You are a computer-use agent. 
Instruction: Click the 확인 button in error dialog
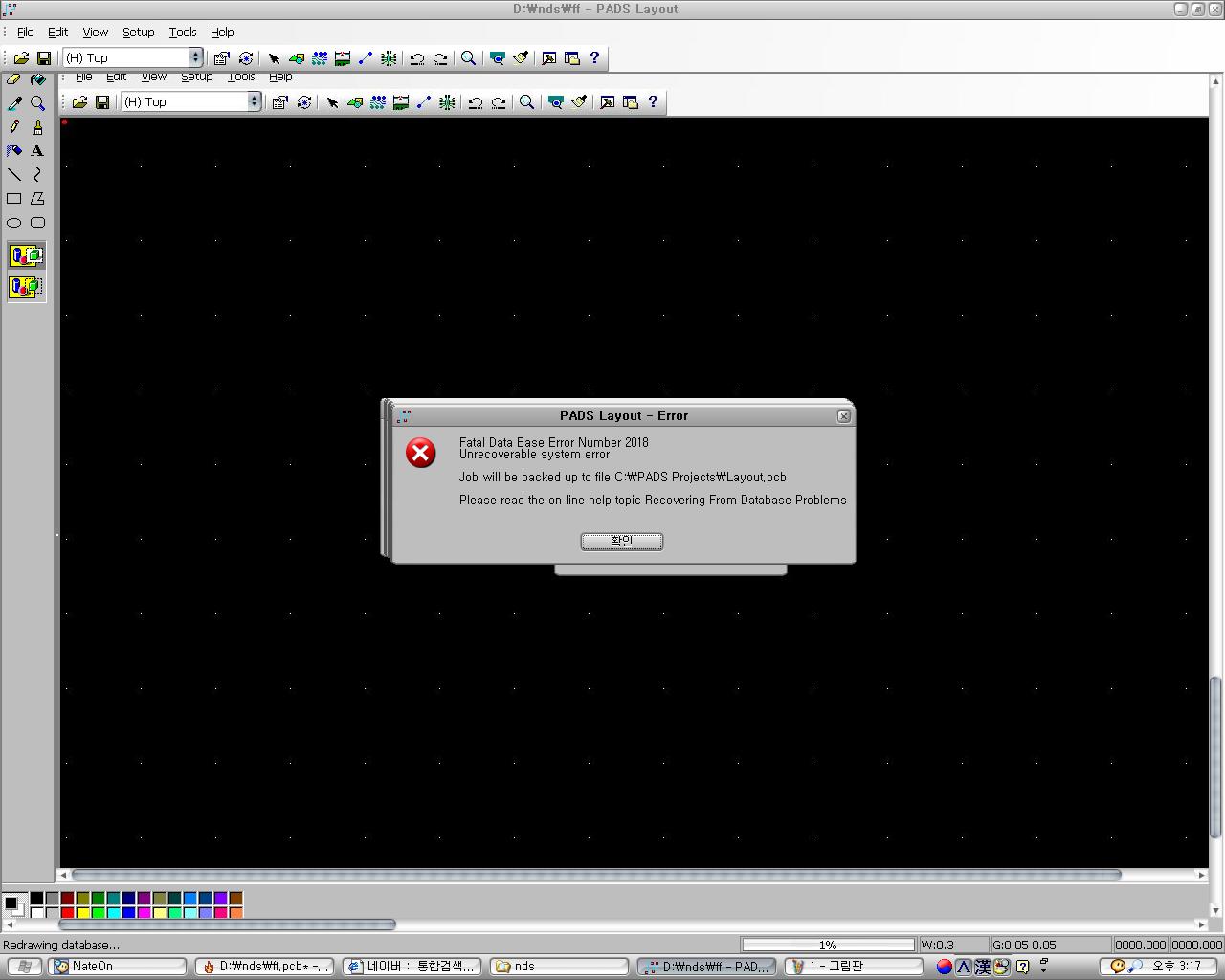(x=622, y=541)
